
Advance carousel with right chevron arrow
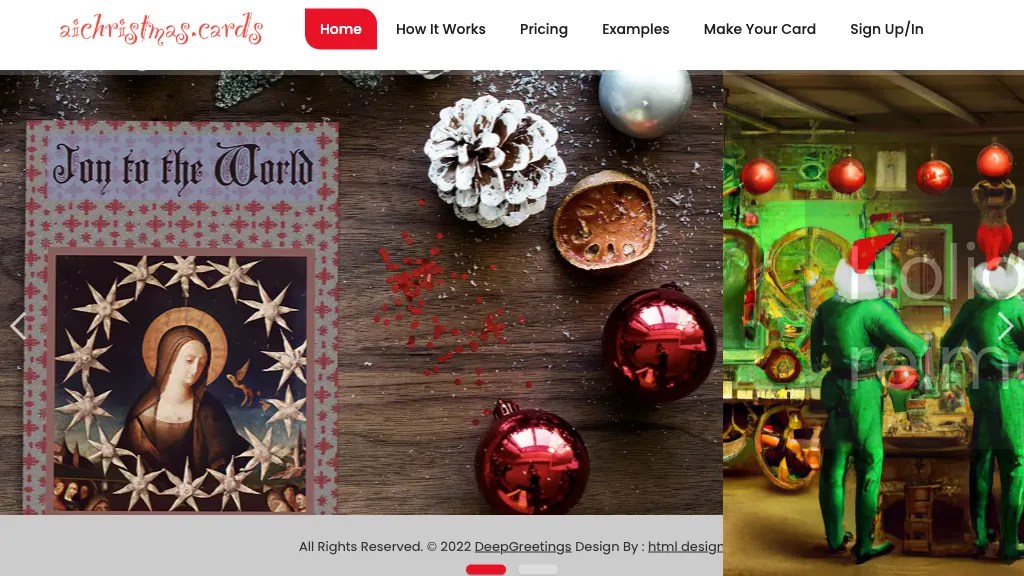click(x=1005, y=326)
